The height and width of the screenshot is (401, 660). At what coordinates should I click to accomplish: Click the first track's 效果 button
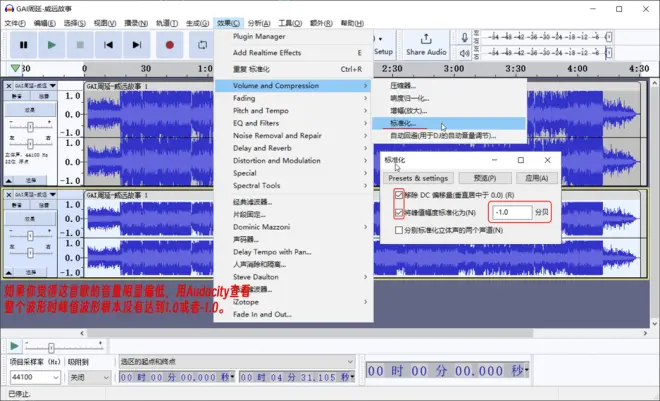(30, 110)
